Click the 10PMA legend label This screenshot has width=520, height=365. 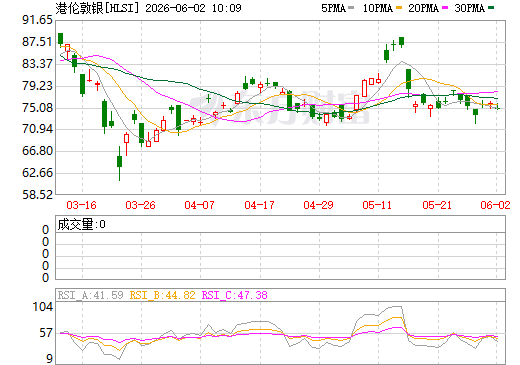378,8
